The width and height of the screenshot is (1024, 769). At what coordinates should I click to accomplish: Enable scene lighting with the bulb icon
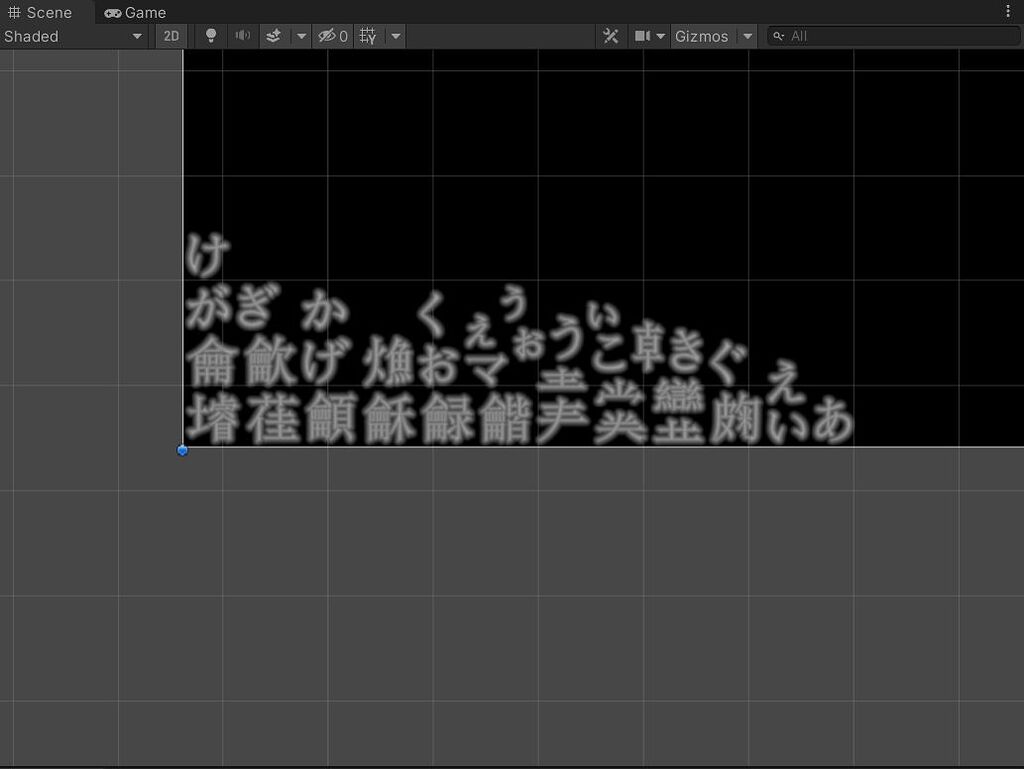[210, 36]
